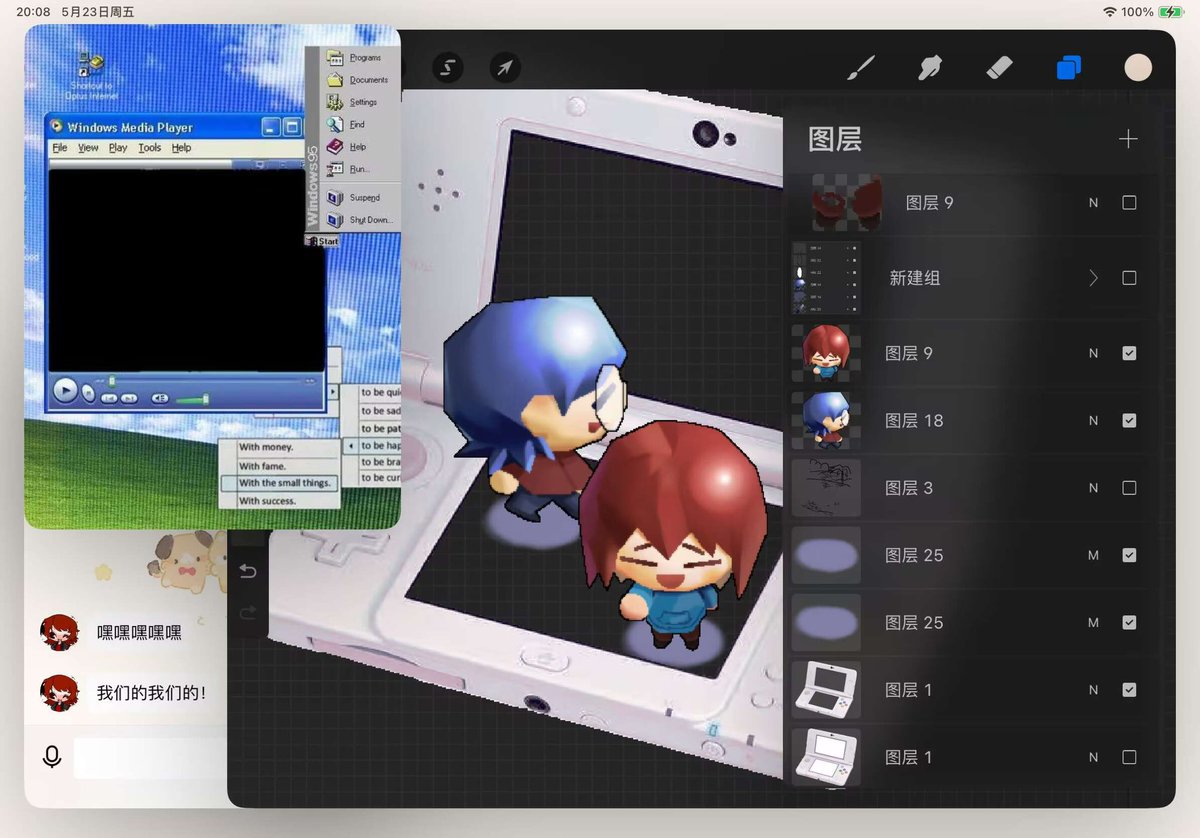1200x838 pixels.
Task: Add a new layer with plus button
Action: coord(1128,139)
